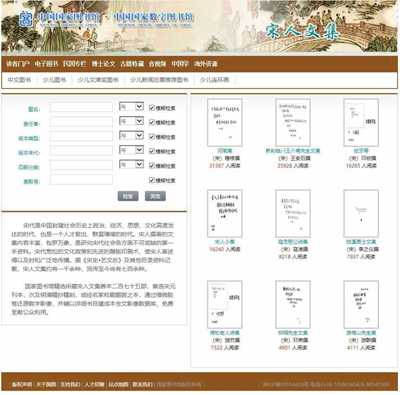400x395 pixels.
Task: Focus the 版本类型 input field
Action: (x=81, y=136)
